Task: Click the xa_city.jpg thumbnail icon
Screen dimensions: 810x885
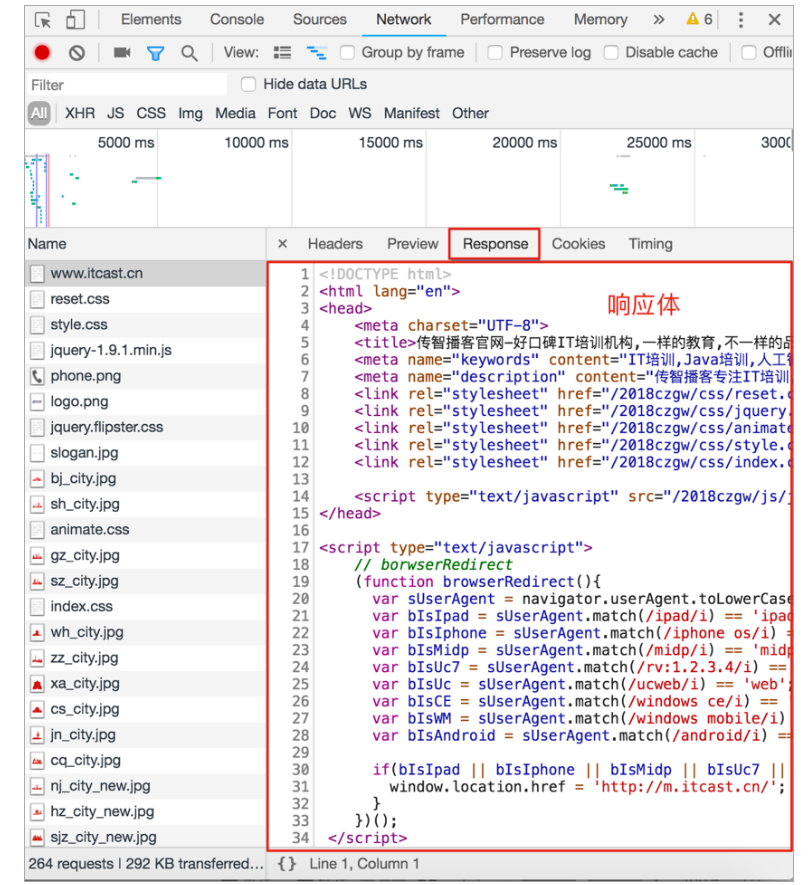Action: point(37,684)
